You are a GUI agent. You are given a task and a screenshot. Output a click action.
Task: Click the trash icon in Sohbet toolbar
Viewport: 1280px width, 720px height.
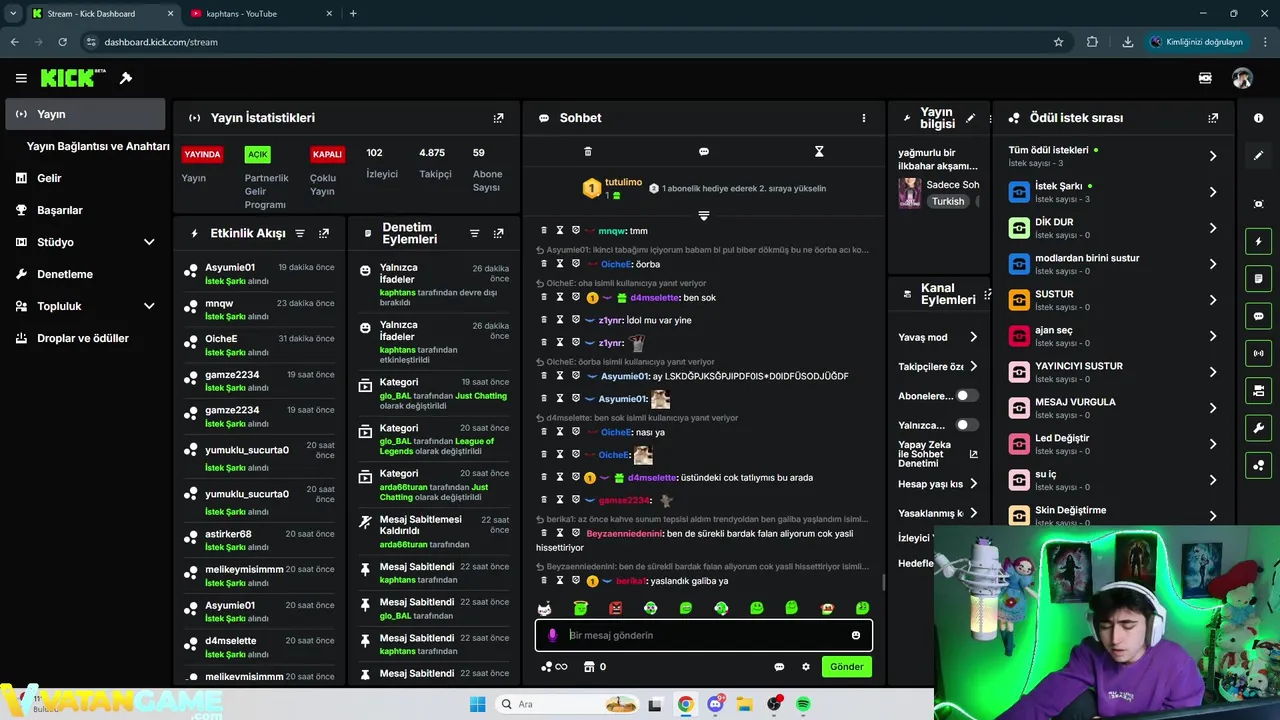(x=588, y=152)
